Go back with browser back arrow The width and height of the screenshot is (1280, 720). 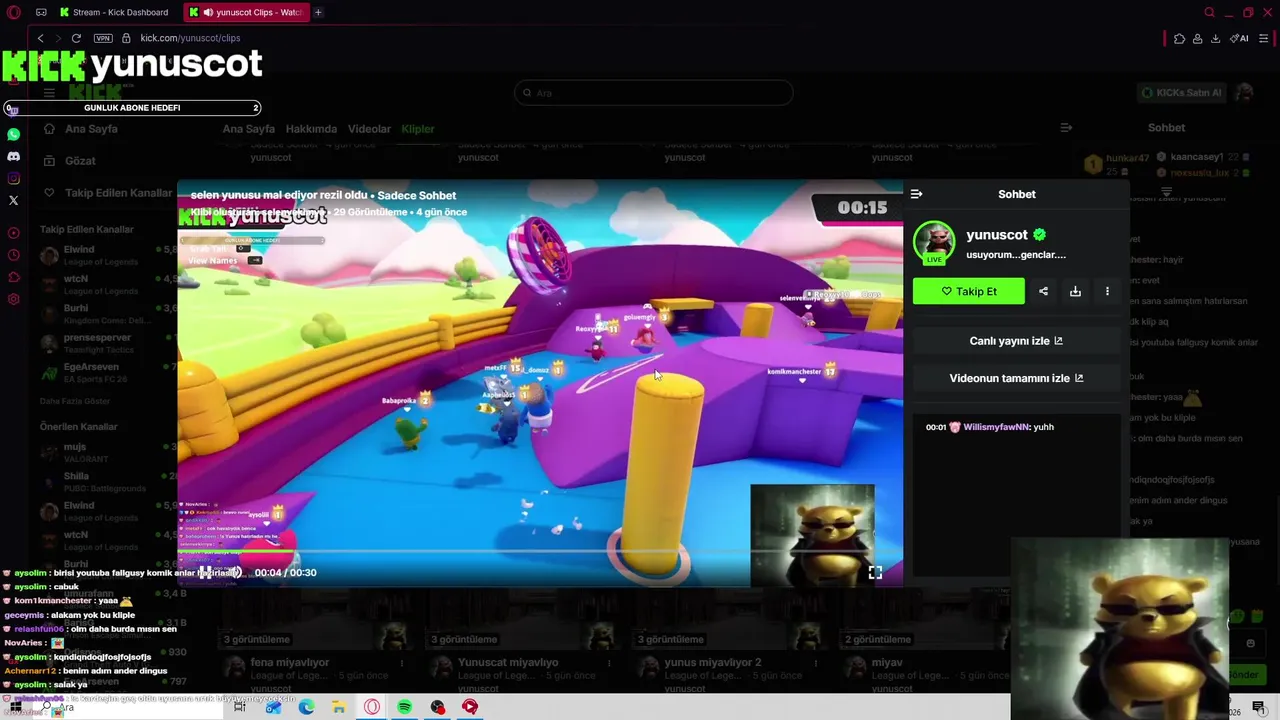[40, 38]
